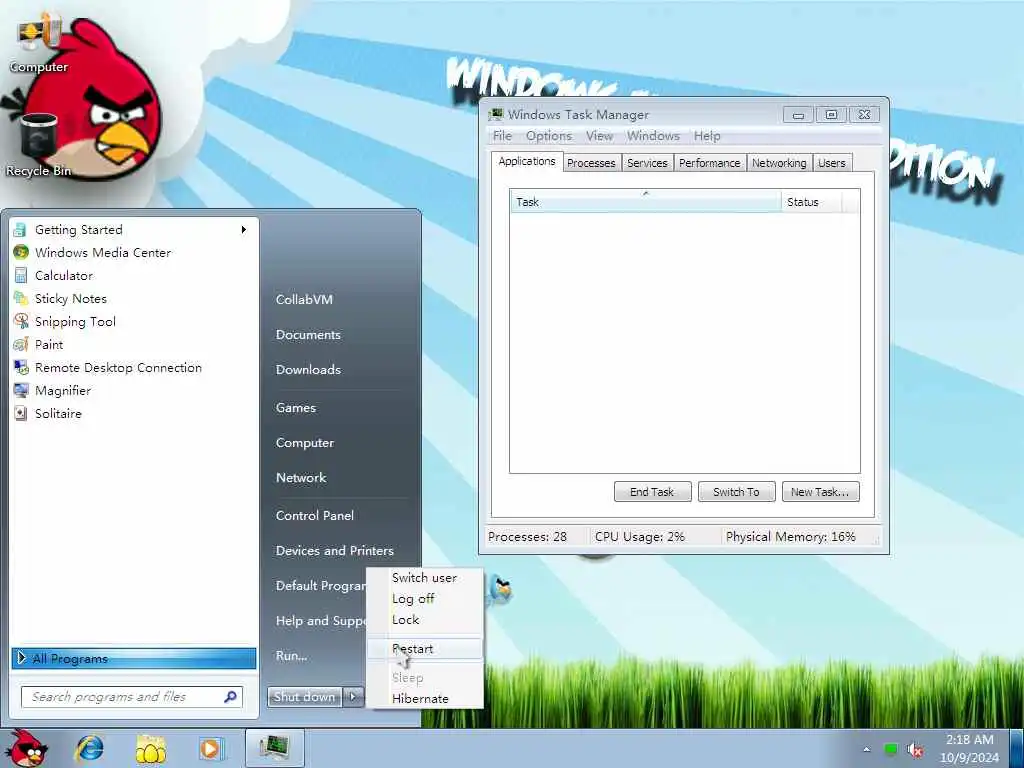Choose Restart in the power menu
Screen dimensions: 1024x768
(424, 648)
